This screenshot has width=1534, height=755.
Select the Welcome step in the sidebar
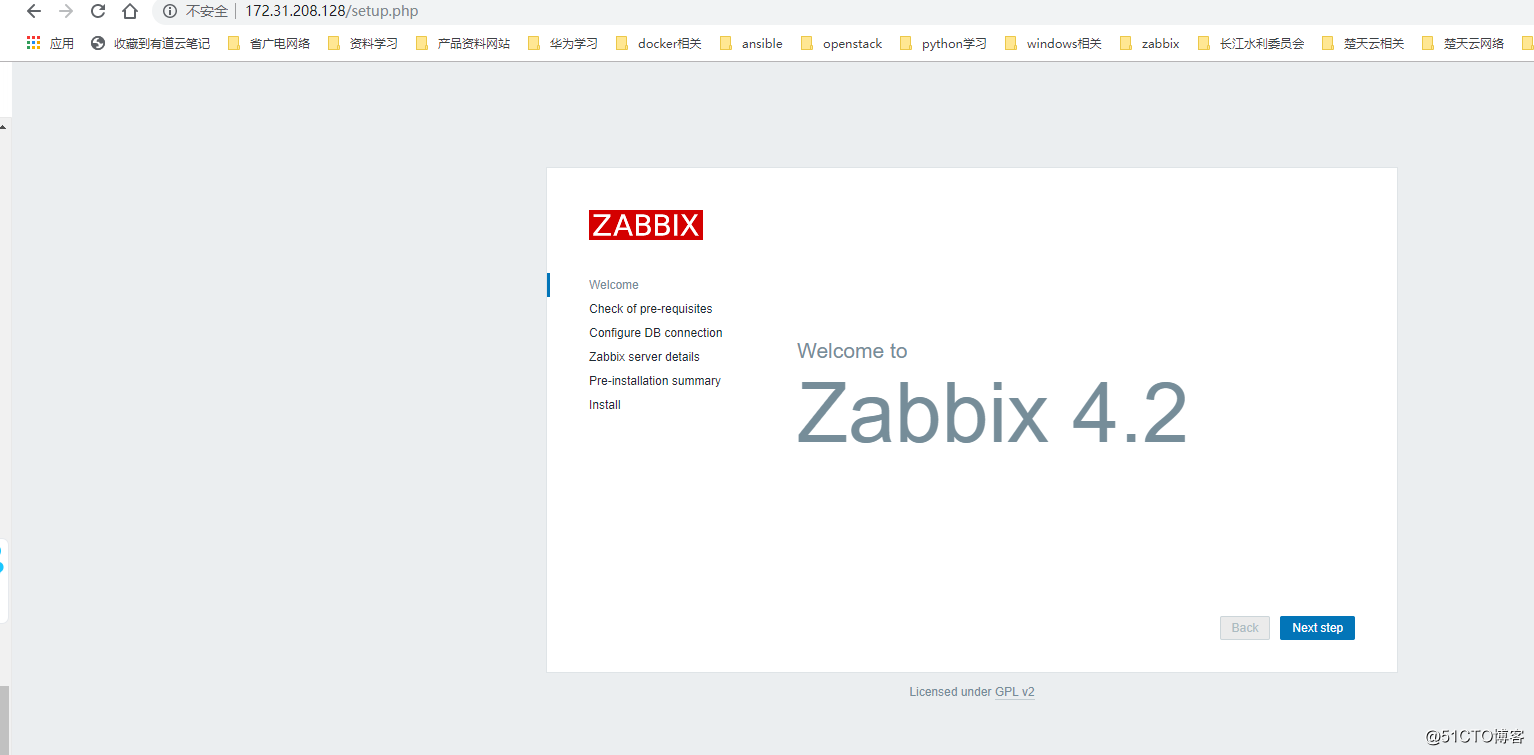tap(613, 284)
